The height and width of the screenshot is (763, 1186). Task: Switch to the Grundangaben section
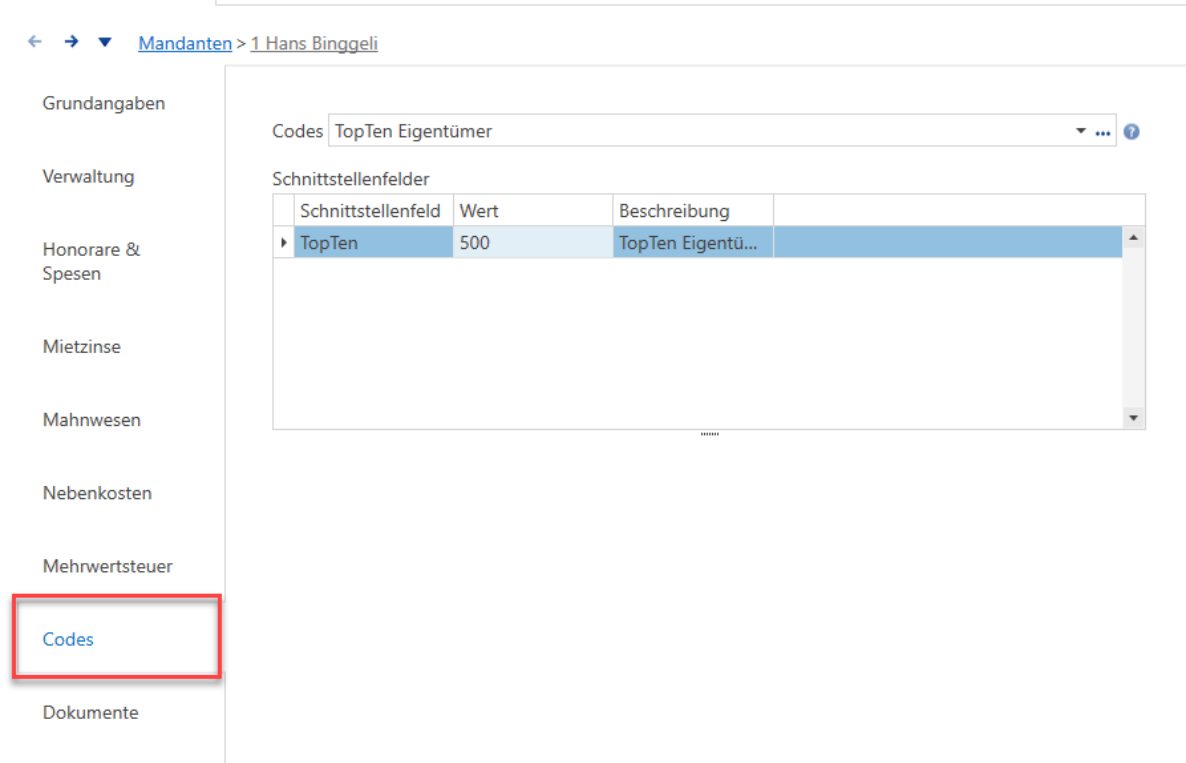(x=104, y=103)
